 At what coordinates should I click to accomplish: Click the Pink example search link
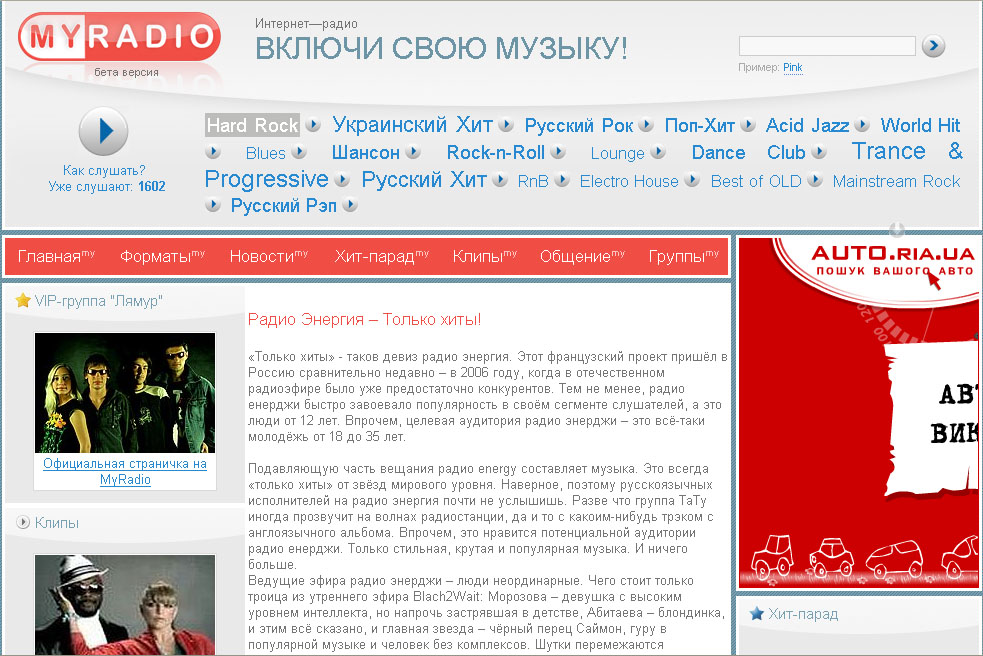[x=792, y=67]
